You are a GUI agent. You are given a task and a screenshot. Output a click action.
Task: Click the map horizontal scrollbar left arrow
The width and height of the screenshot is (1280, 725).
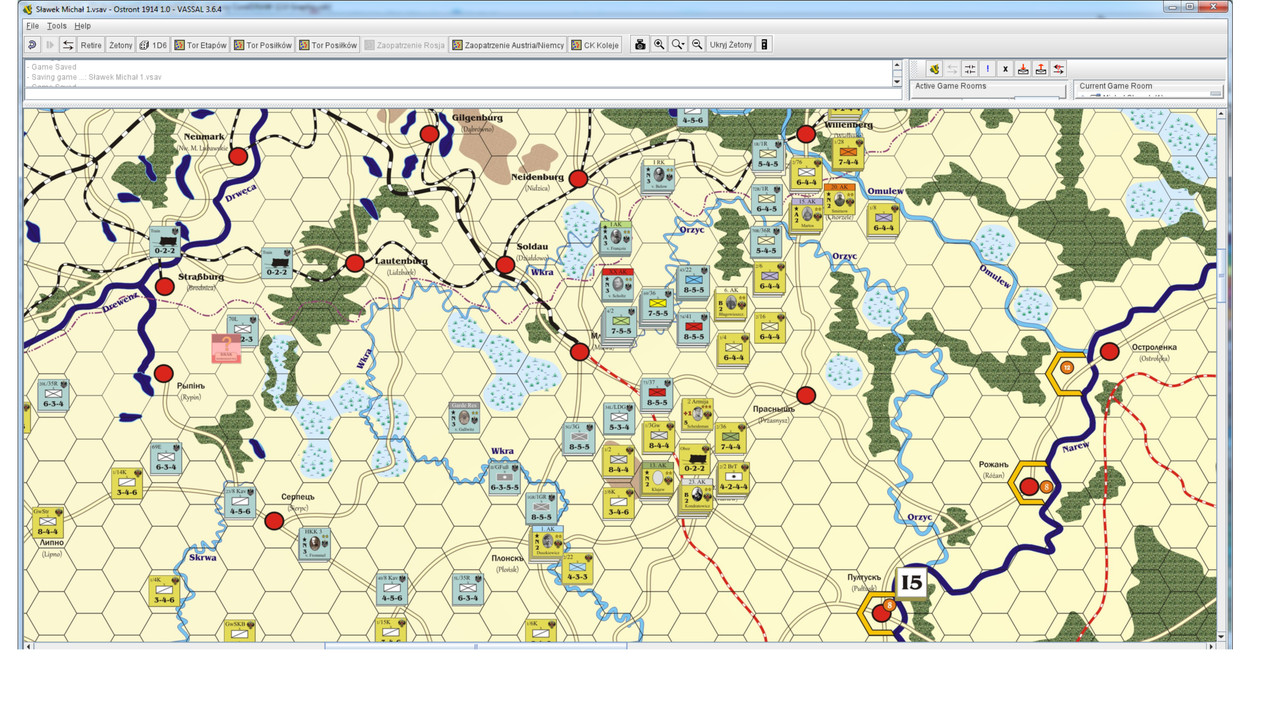click(29, 647)
